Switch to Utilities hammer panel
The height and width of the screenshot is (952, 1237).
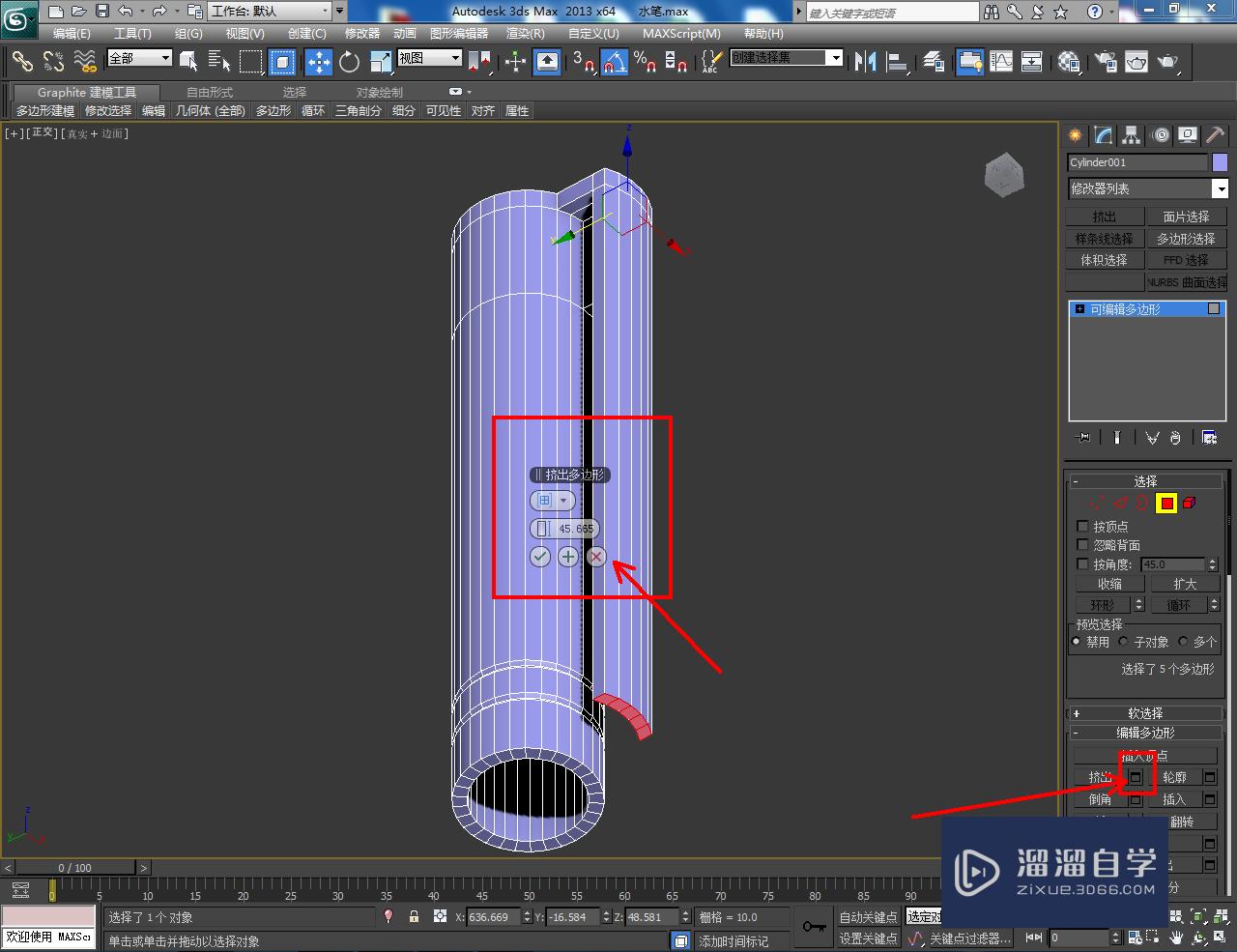point(1216,135)
